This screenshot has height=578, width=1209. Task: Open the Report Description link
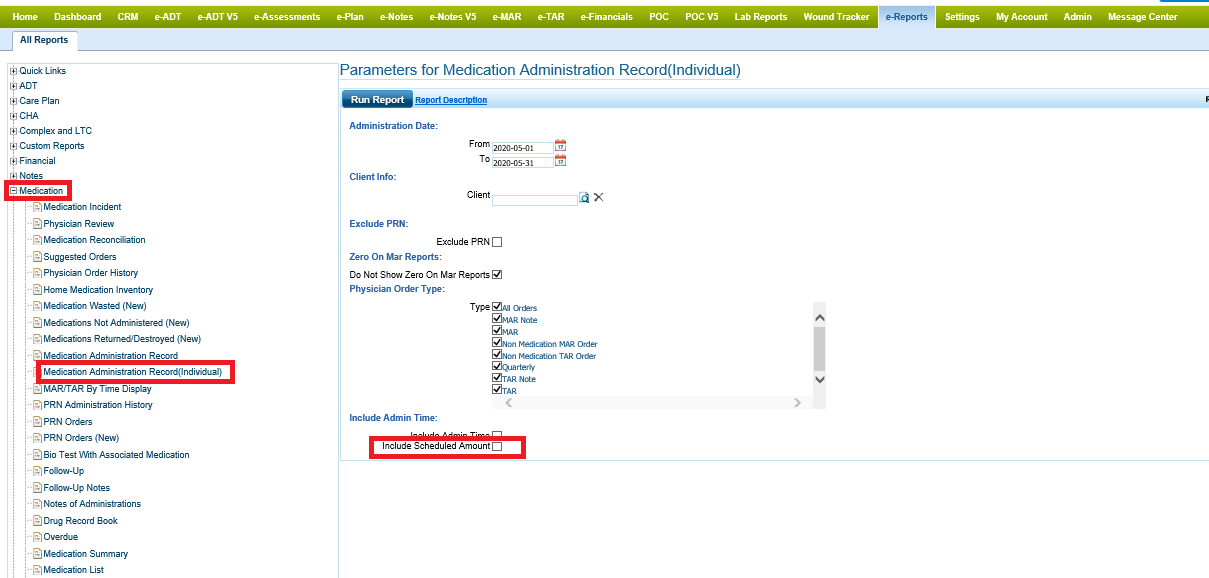pos(451,100)
